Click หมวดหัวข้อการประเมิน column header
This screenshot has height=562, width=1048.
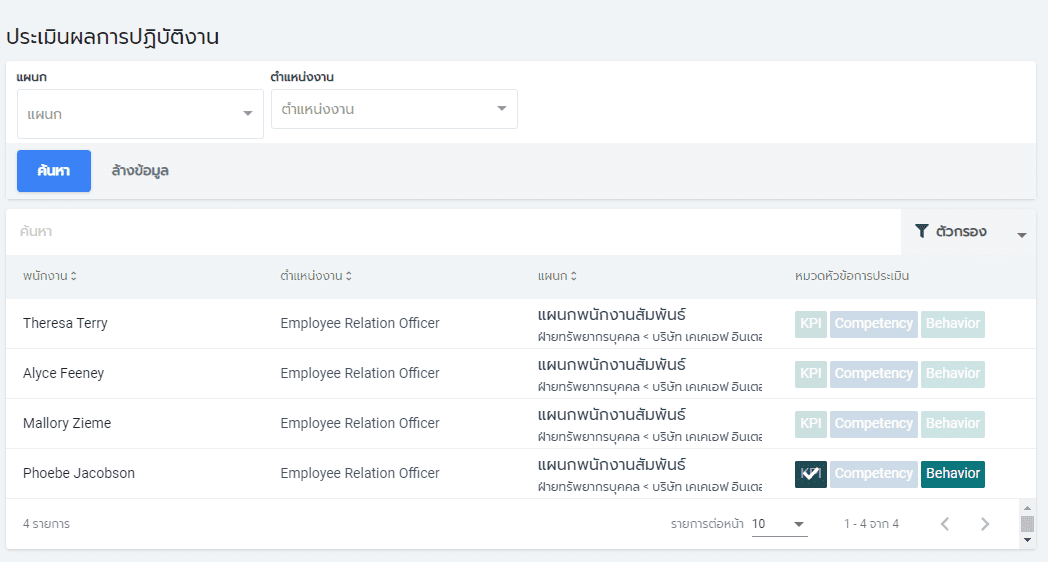[x=852, y=276]
